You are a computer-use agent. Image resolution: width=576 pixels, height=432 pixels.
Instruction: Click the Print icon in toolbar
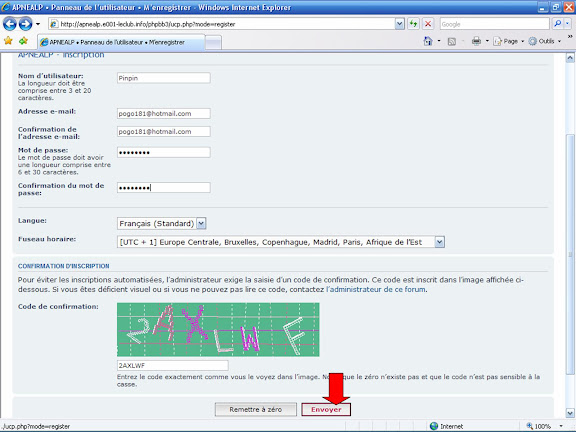(476, 41)
